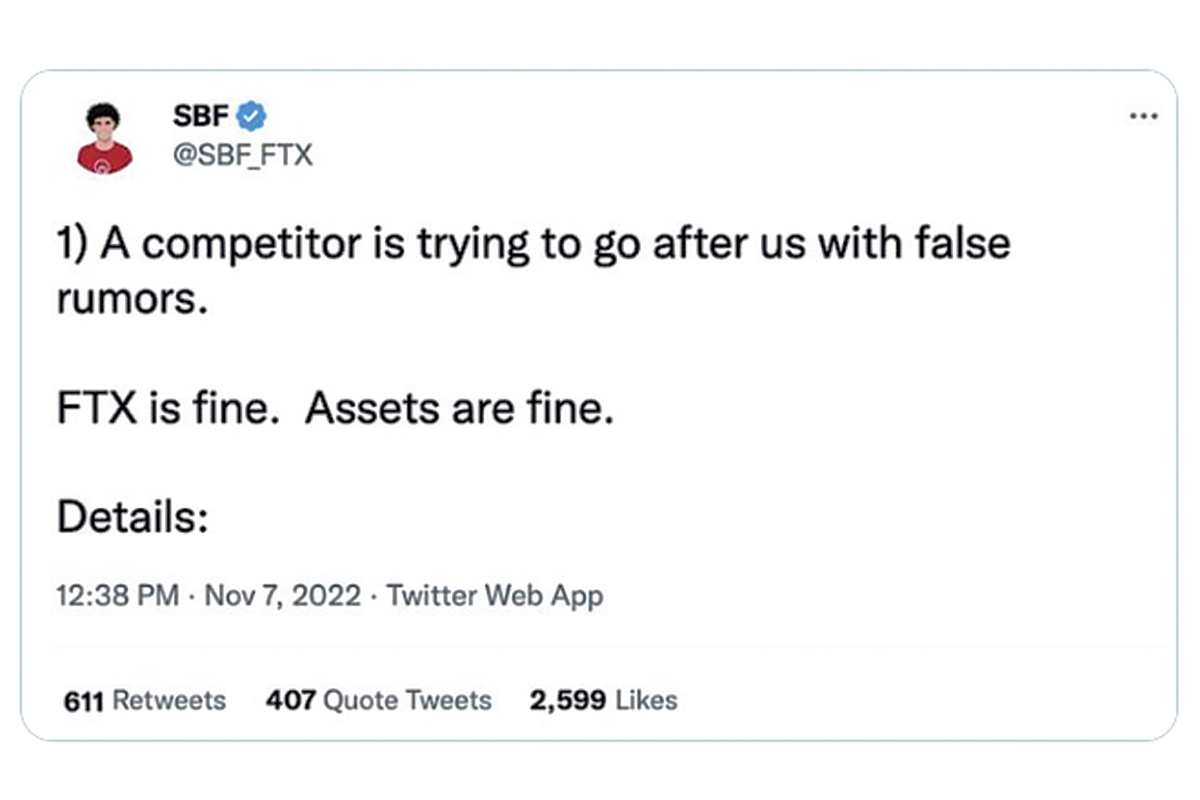Open SBF's profile avatar picture
This screenshot has height=800, width=1200.
tap(105, 138)
